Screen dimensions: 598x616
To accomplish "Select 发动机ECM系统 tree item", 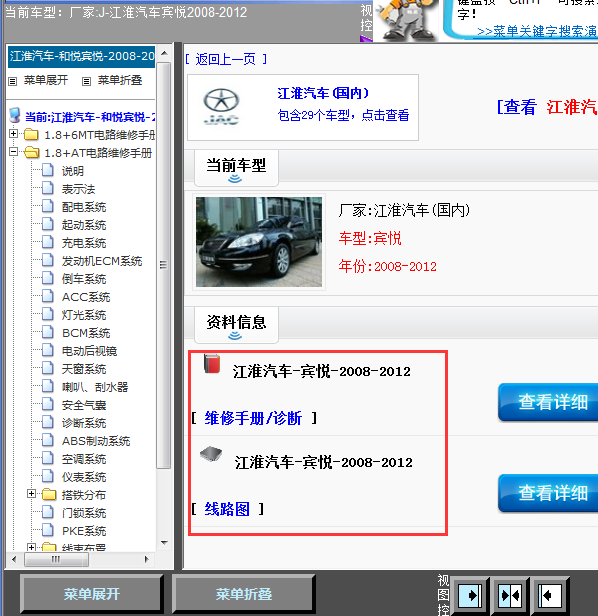I will tap(102, 261).
